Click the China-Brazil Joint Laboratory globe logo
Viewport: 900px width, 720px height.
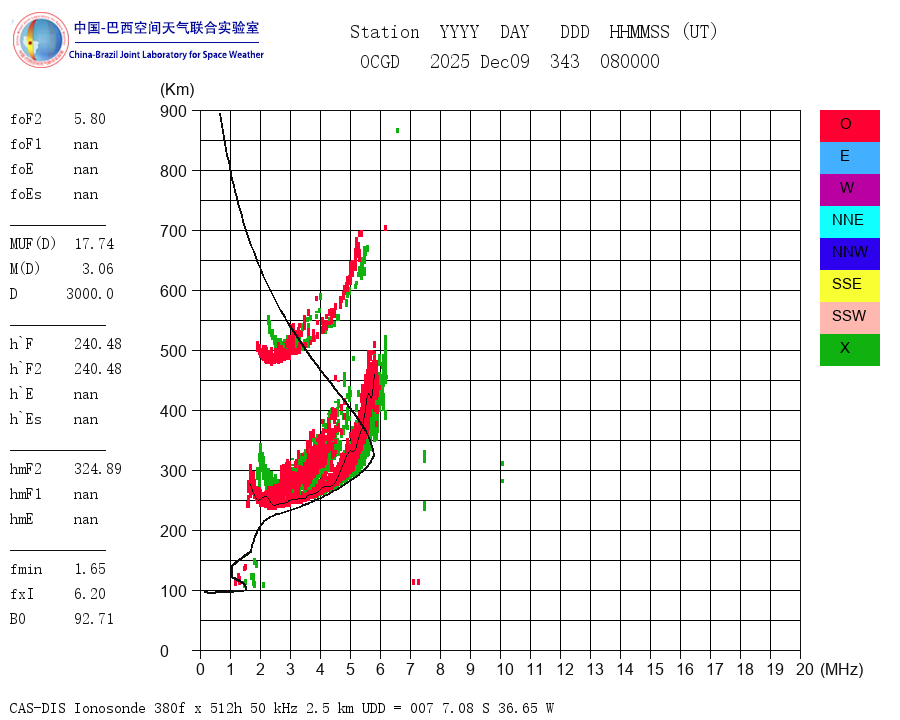pyautogui.click(x=40, y=40)
